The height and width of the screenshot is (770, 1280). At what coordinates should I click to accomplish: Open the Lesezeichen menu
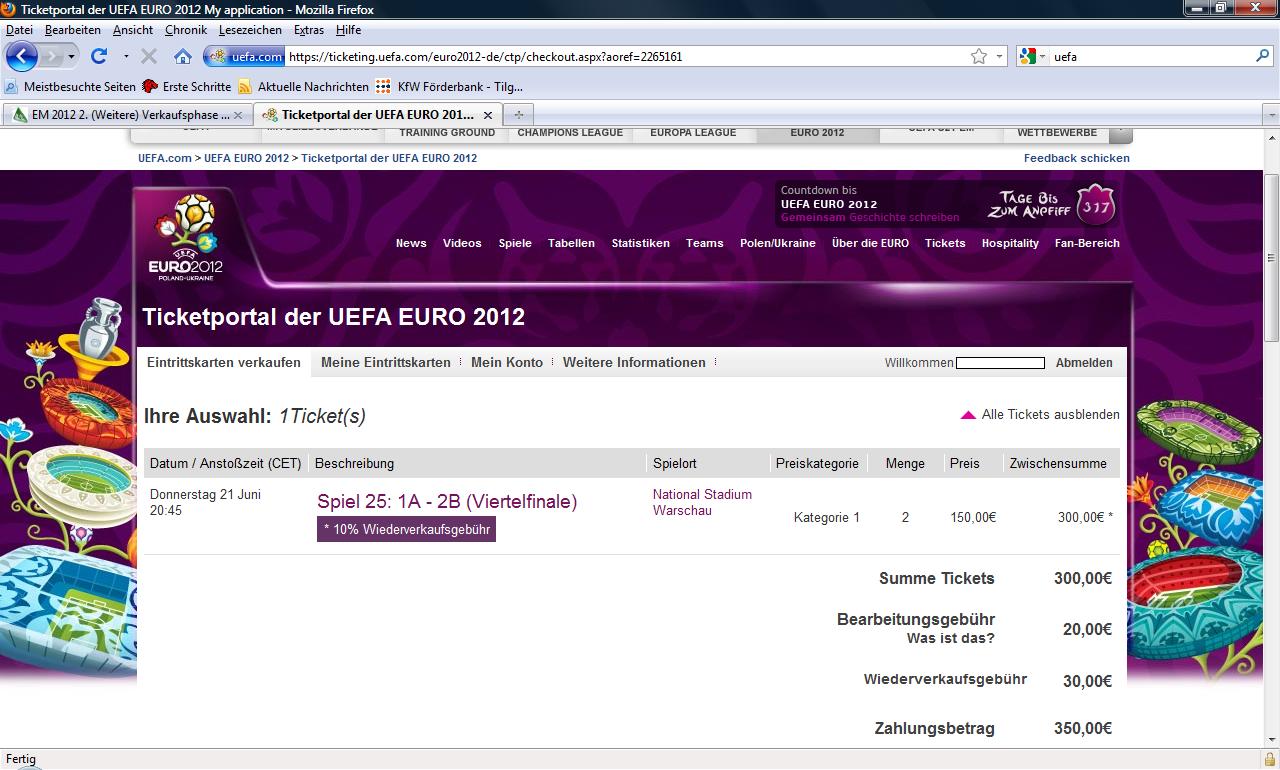(250, 30)
